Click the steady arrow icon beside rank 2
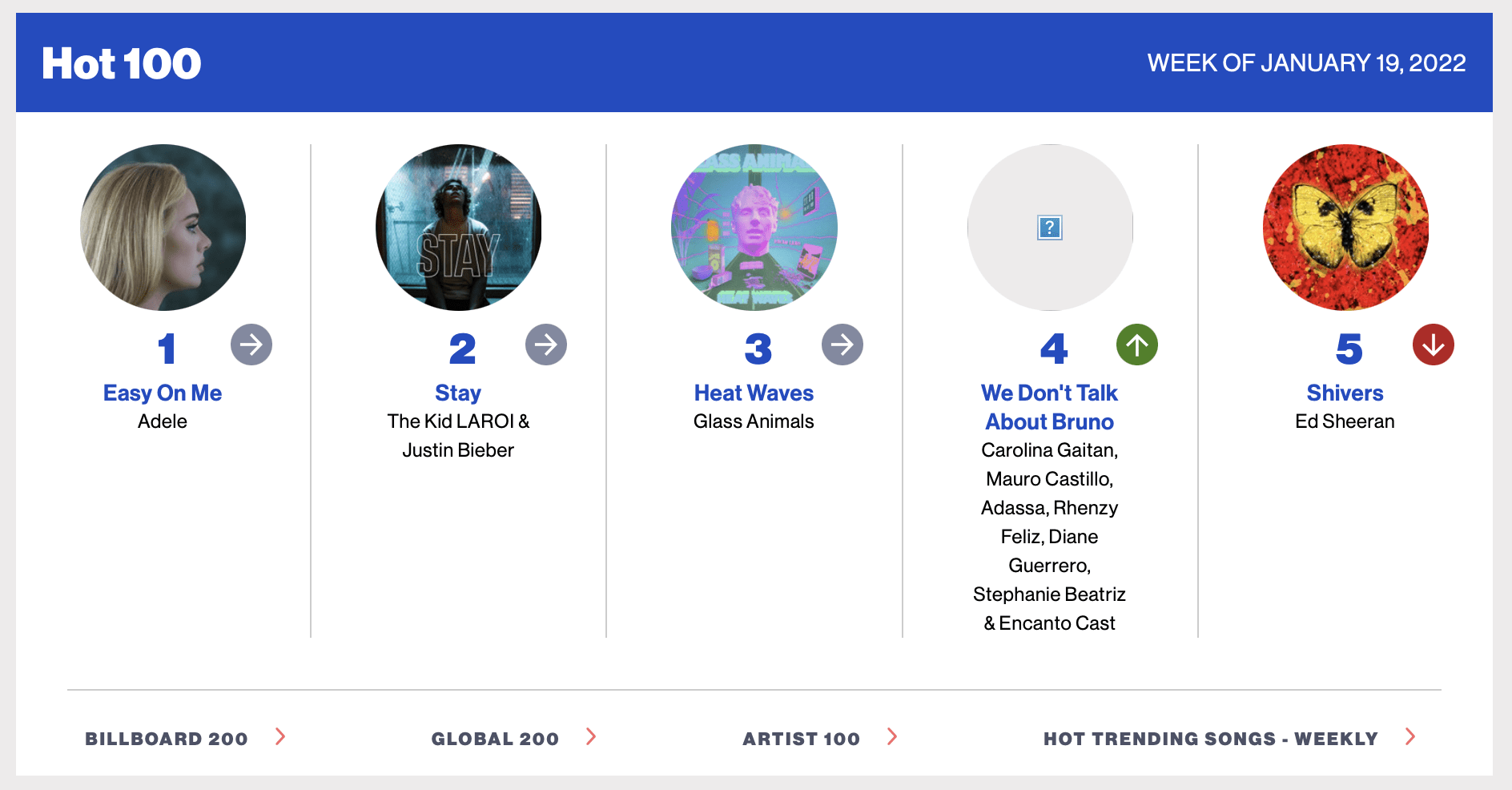The width and height of the screenshot is (1512, 790). [546, 345]
